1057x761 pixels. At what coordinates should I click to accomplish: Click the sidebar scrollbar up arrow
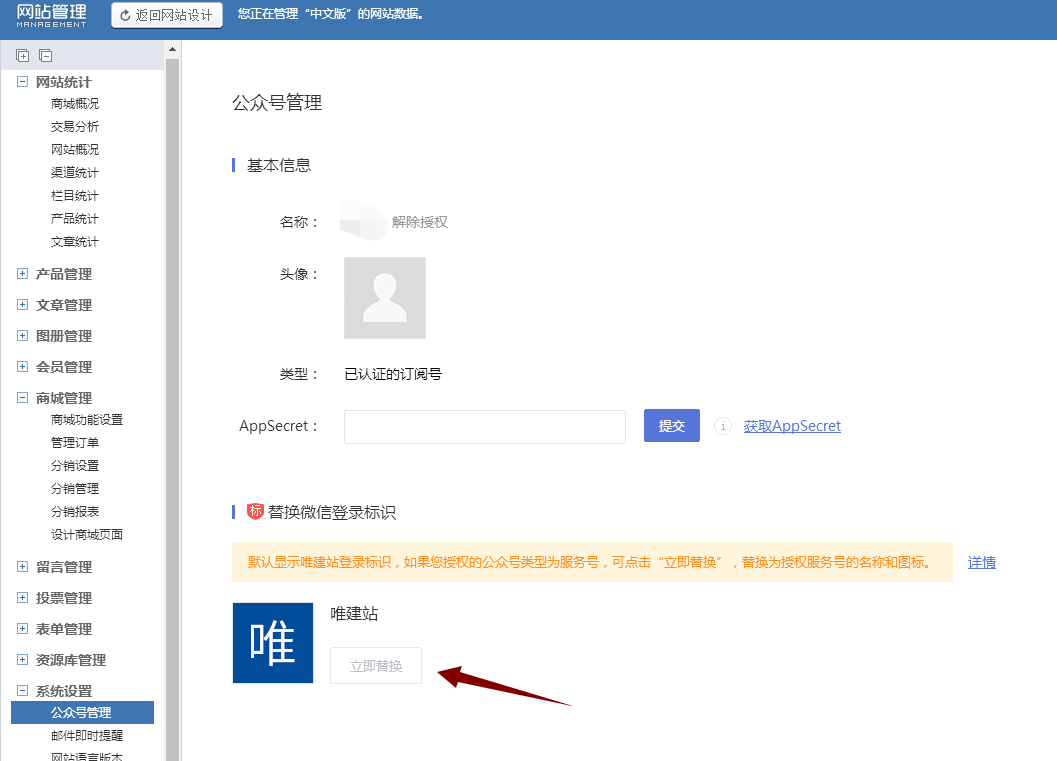tap(172, 49)
